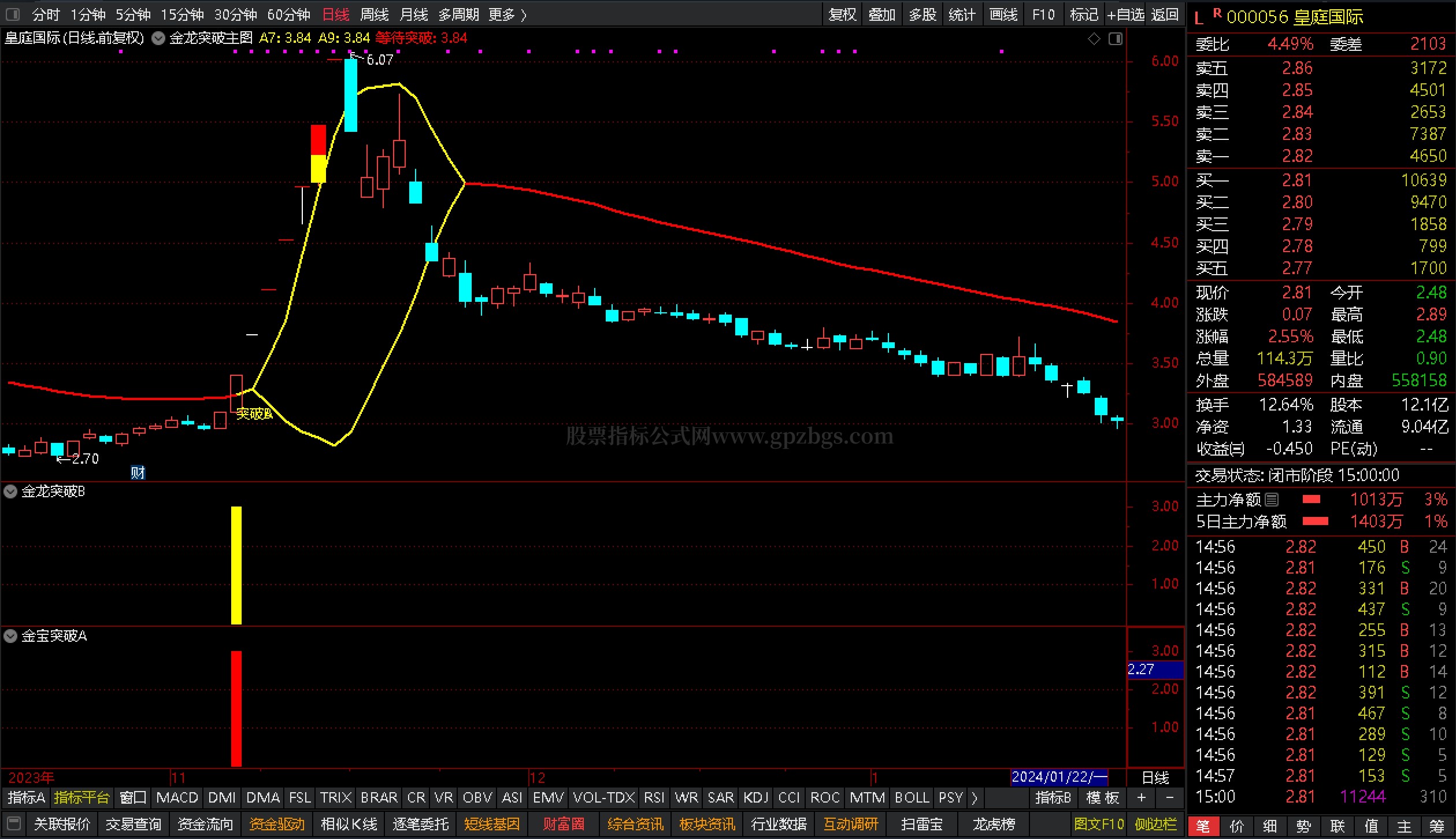Select the 15分钟 period
The height and width of the screenshot is (839, 1456).
coord(182,14)
